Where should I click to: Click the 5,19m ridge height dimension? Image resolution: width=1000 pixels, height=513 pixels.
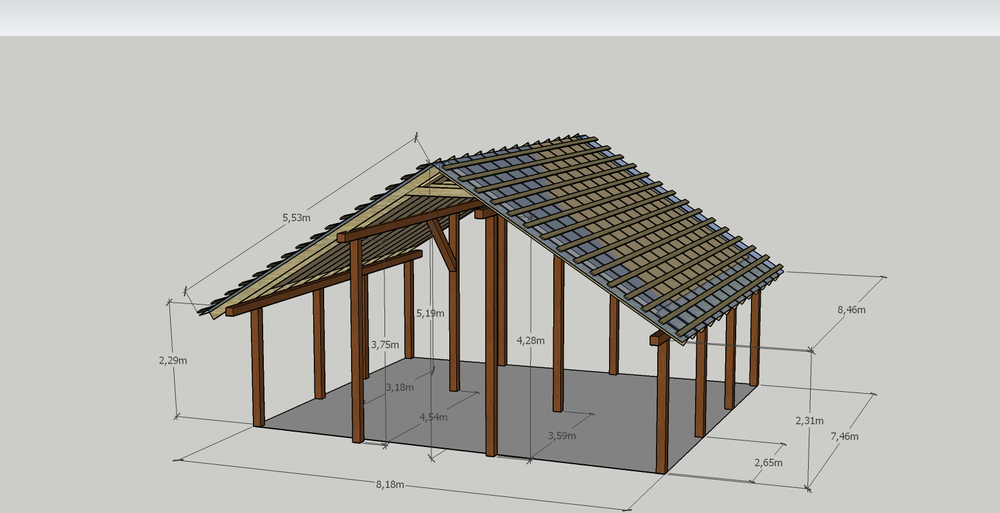point(430,313)
